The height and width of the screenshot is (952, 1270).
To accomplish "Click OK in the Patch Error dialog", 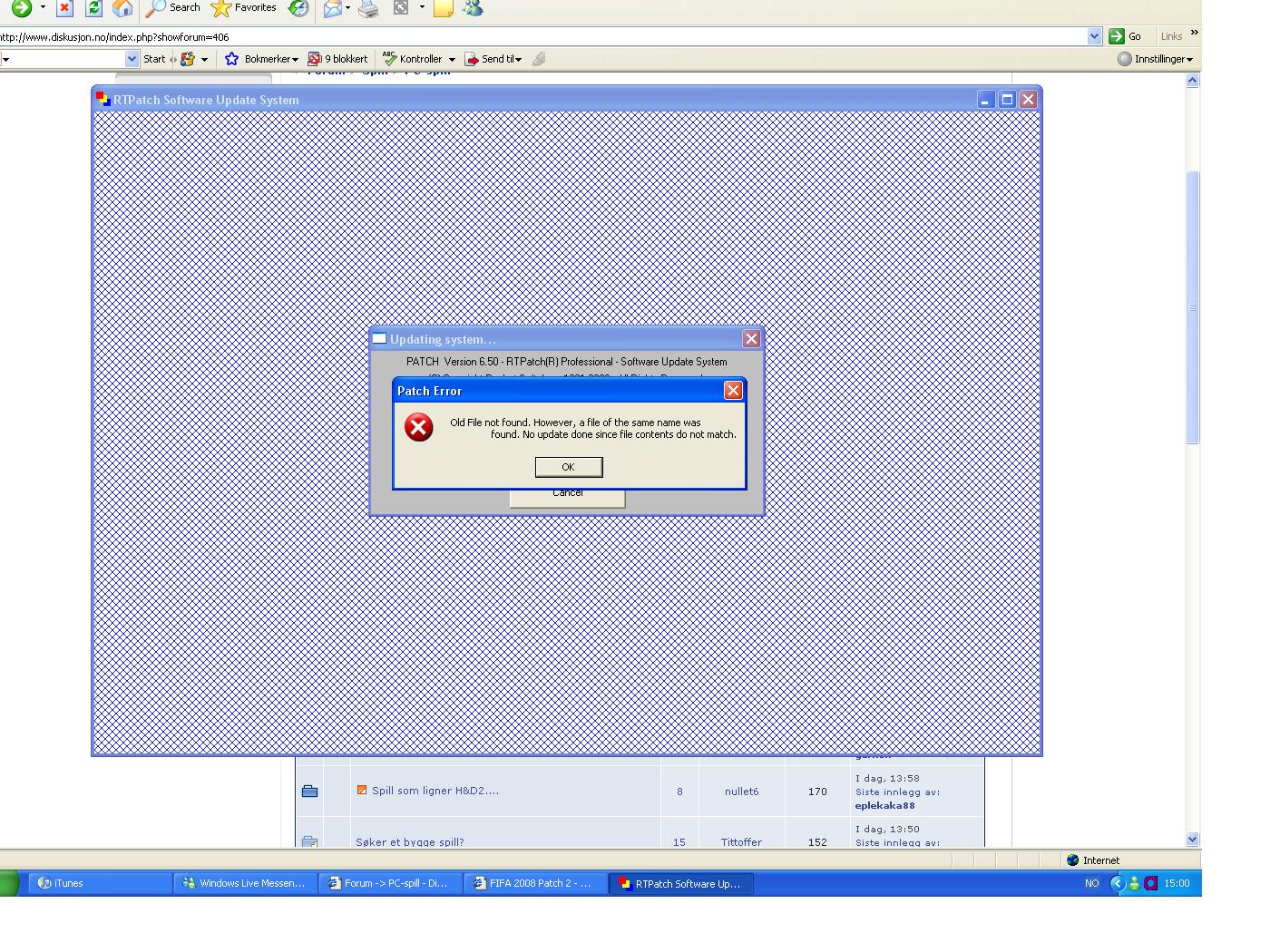I will (x=568, y=467).
